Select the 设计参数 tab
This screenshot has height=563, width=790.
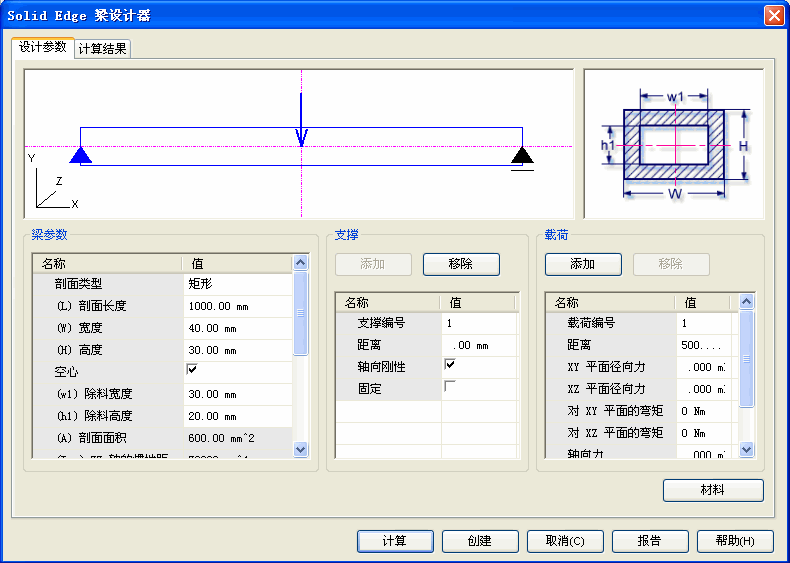pyautogui.click(x=43, y=47)
